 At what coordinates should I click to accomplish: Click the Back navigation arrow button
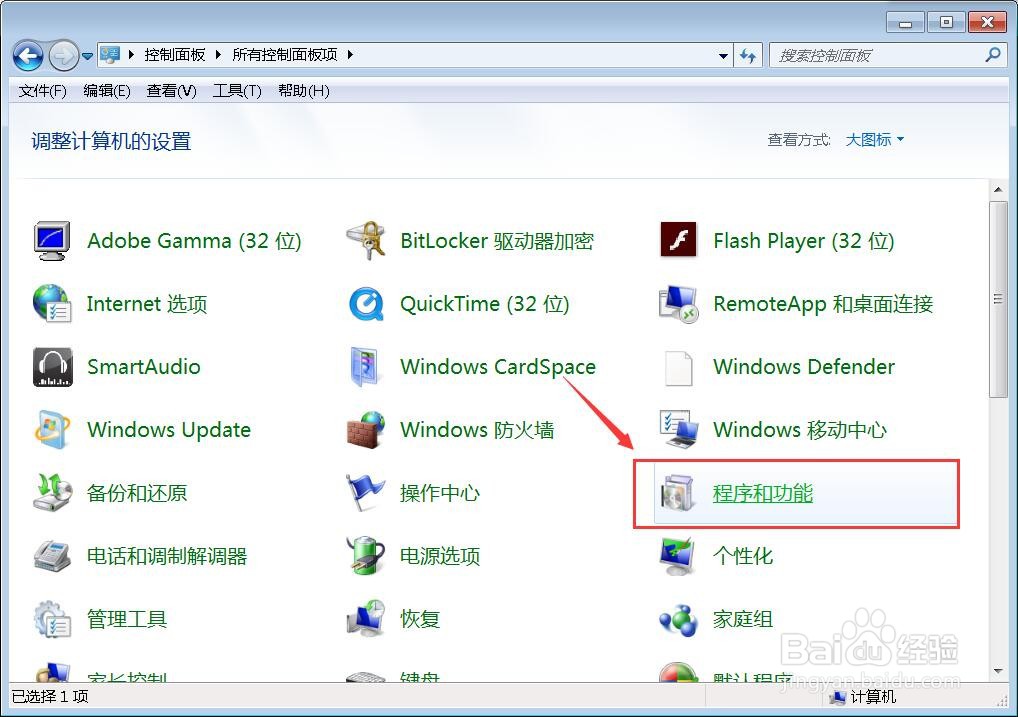(x=28, y=56)
